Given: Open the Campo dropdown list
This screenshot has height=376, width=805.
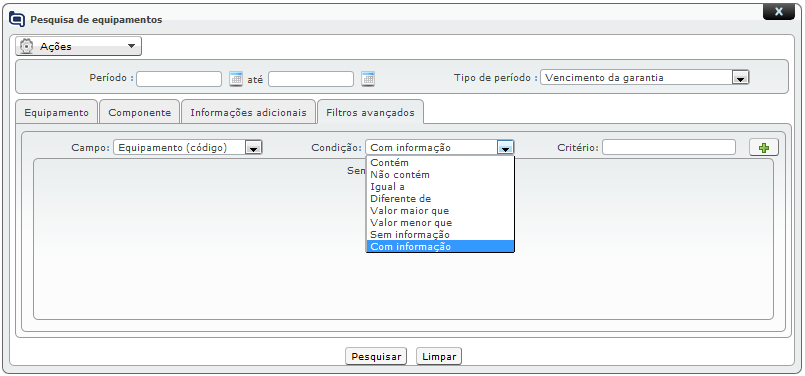Looking at the screenshot, I should (x=254, y=148).
